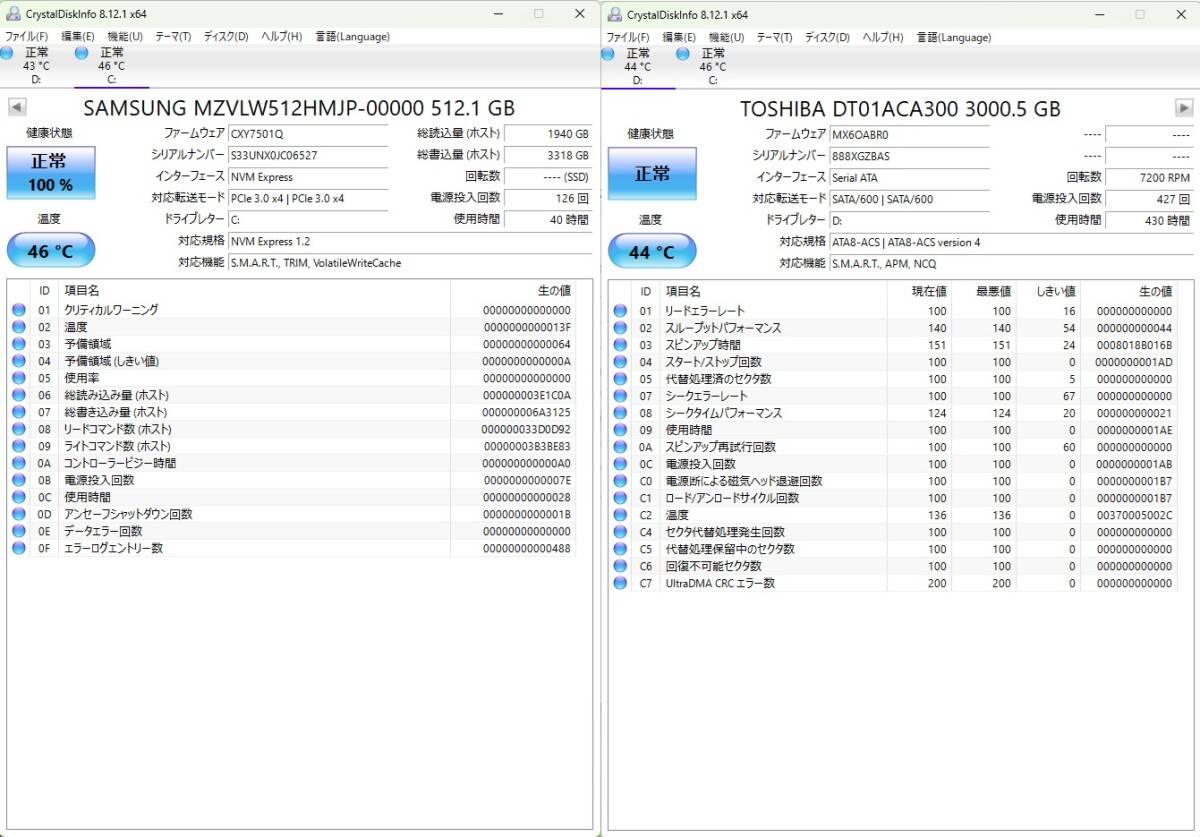The height and width of the screenshot is (837, 1200).
Task: Open the ヘルプ(H) menu in the Toshiba window
Action: [x=882, y=37]
